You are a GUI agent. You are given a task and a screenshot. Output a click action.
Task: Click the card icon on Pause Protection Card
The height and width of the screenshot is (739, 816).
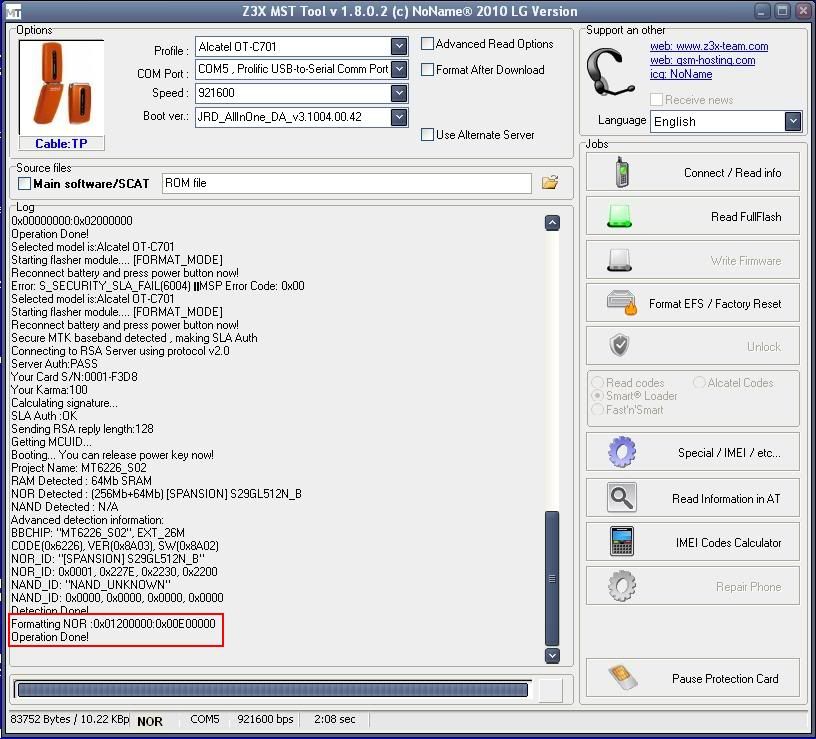click(621, 678)
